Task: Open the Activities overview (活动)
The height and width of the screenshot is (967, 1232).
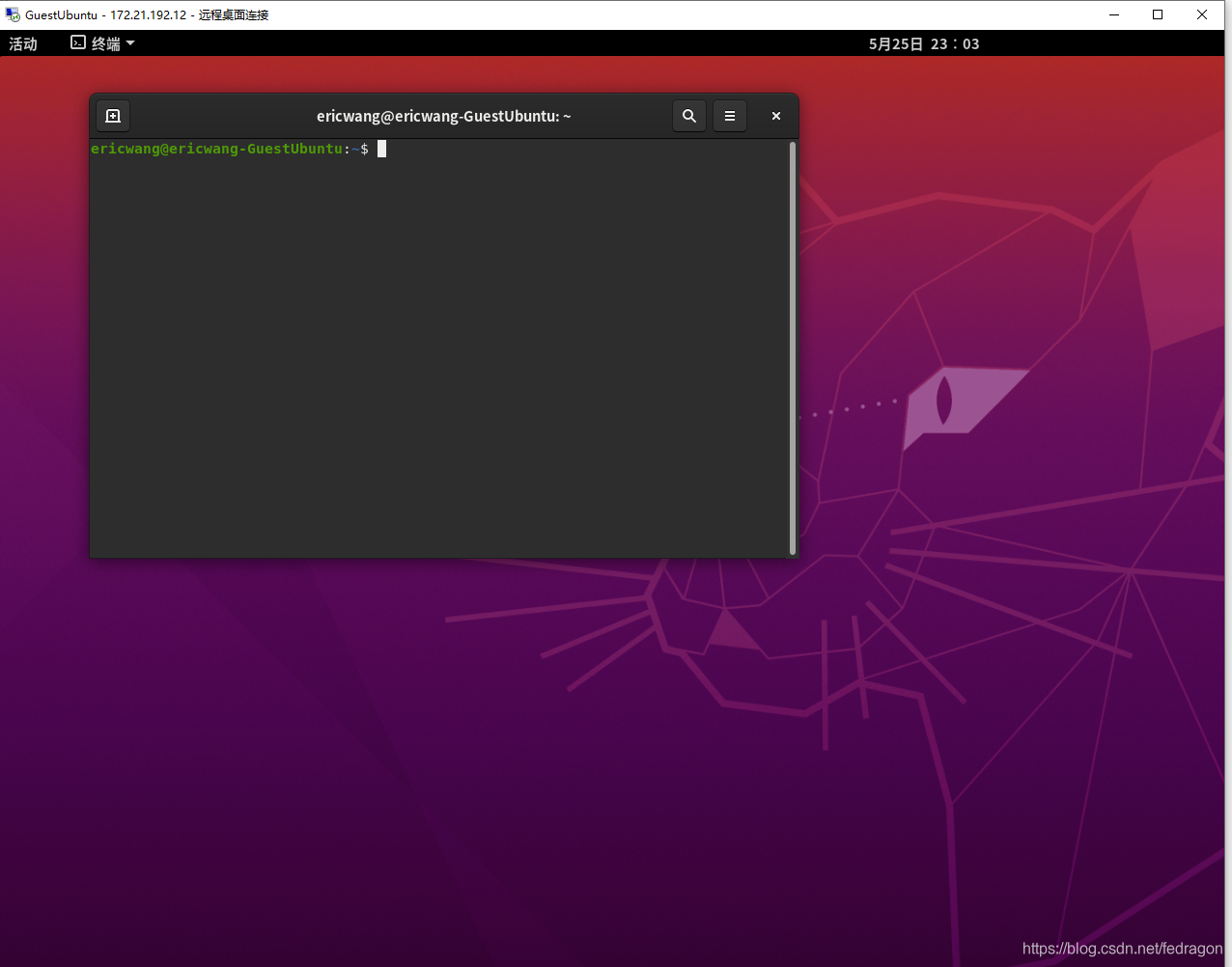Action: pos(23,43)
